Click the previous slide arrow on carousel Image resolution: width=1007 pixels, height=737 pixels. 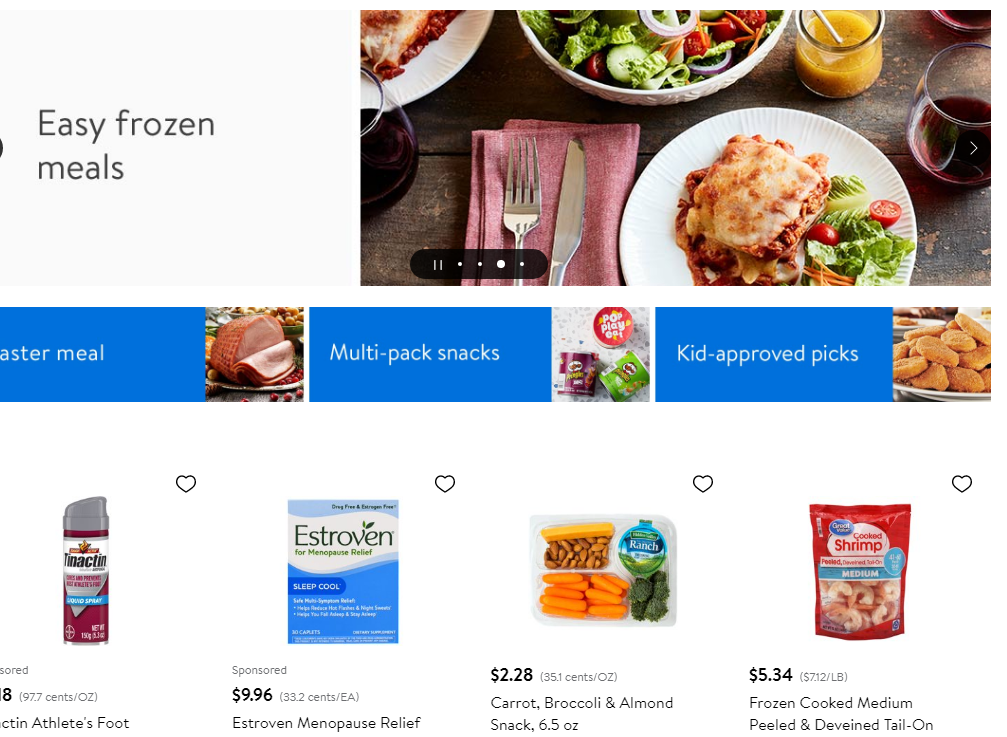tap(1, 148)
